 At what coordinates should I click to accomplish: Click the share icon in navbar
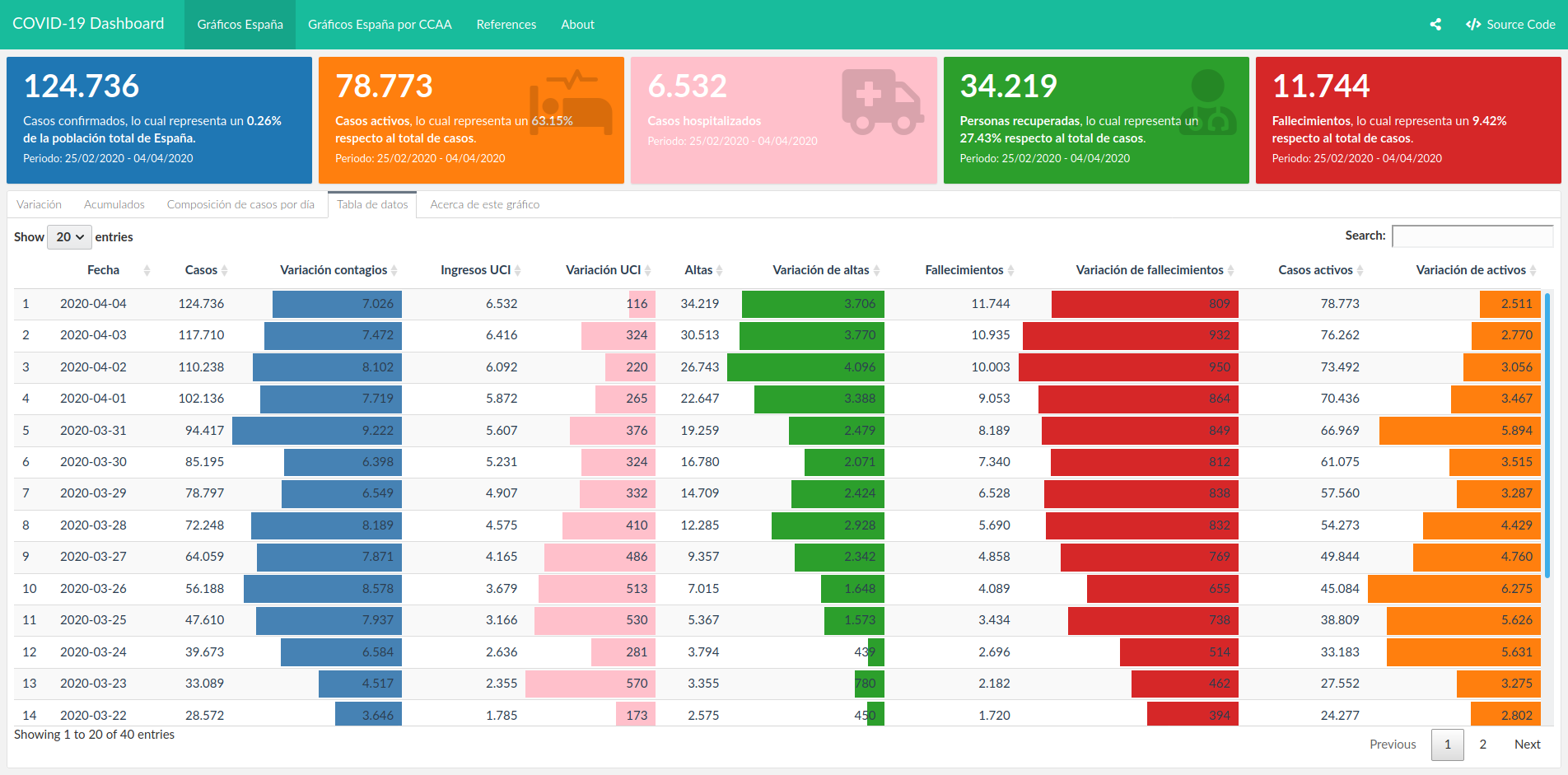1435,25
